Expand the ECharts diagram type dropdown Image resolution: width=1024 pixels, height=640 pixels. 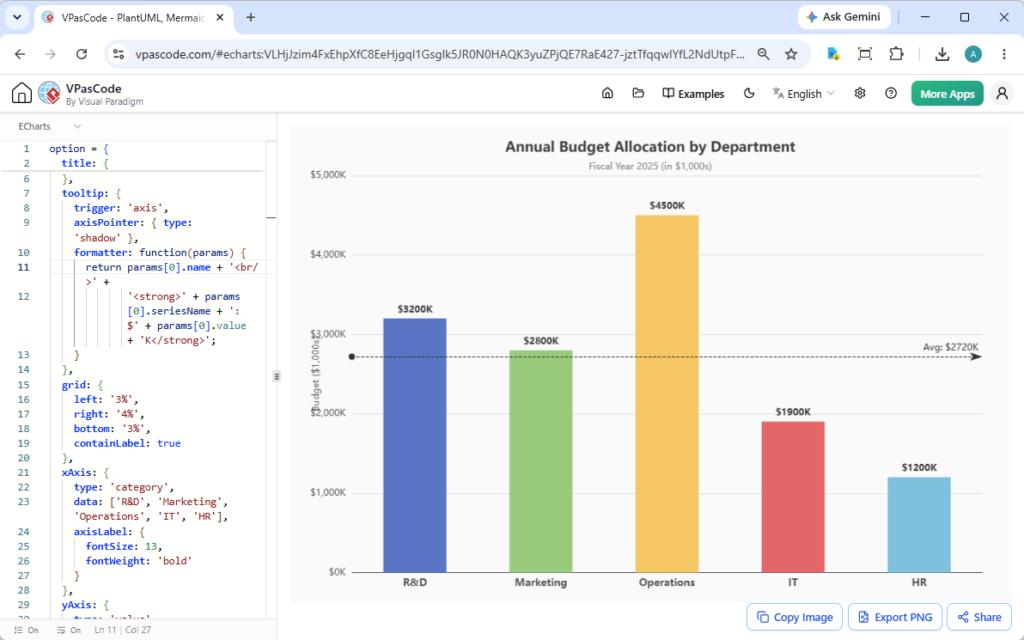[x=50, y=126]
